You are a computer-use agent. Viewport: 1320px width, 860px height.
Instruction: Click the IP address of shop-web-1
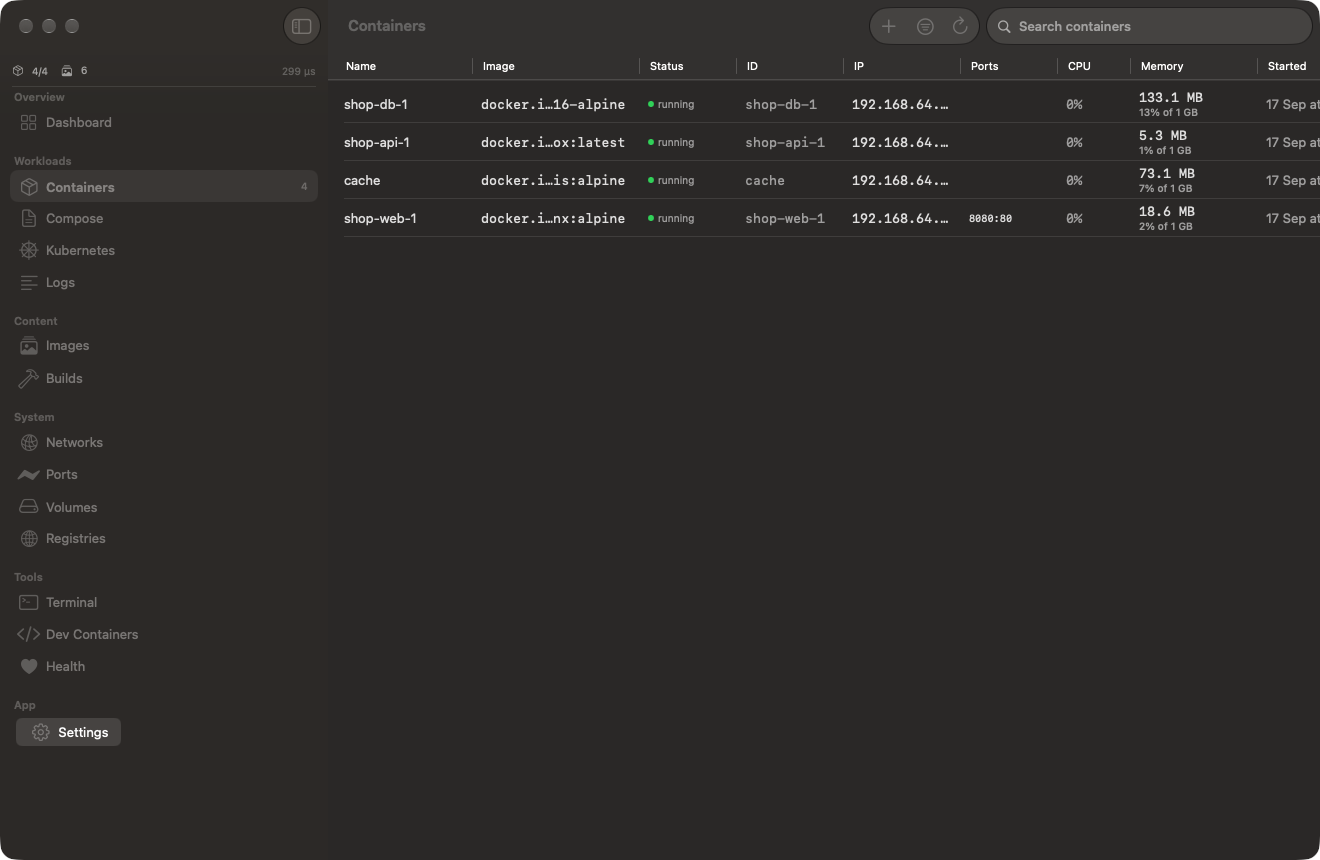pos(900,218)
